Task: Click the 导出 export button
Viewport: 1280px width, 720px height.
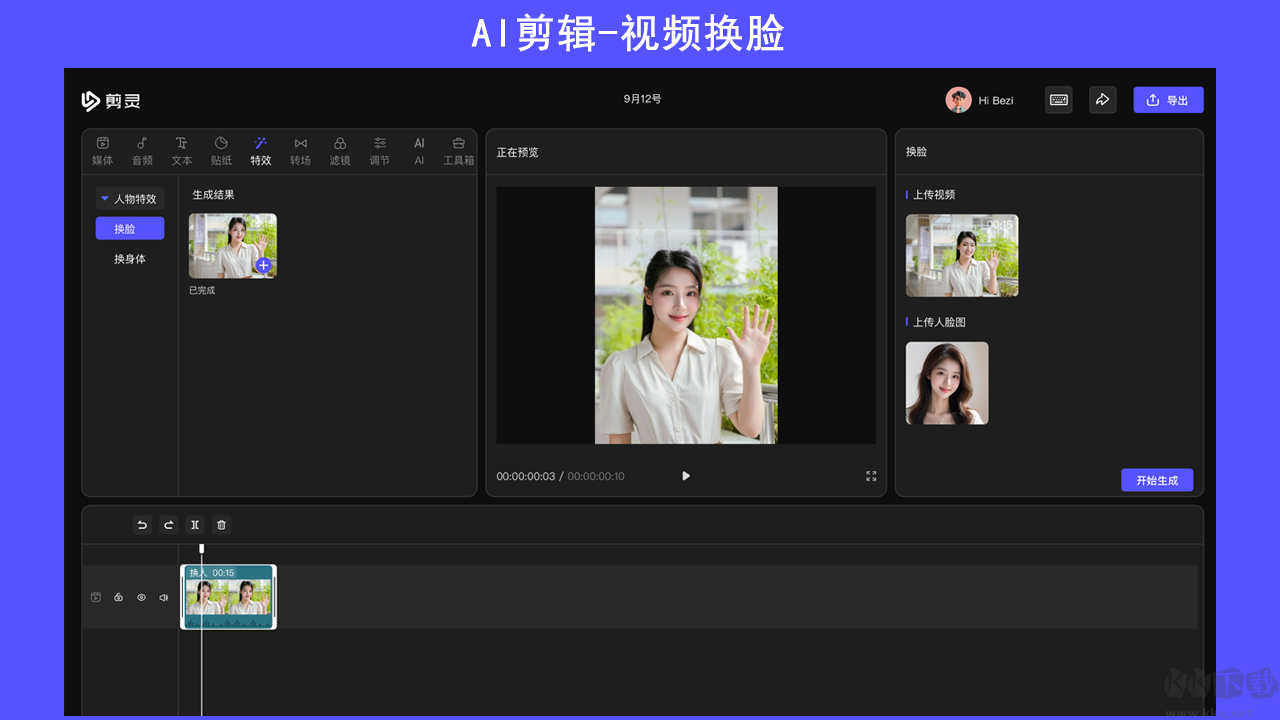Action: [1168, 99]
